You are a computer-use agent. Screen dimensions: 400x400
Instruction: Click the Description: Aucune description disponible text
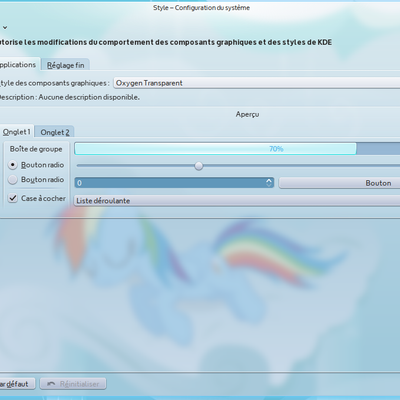click(x=69, y=97)
